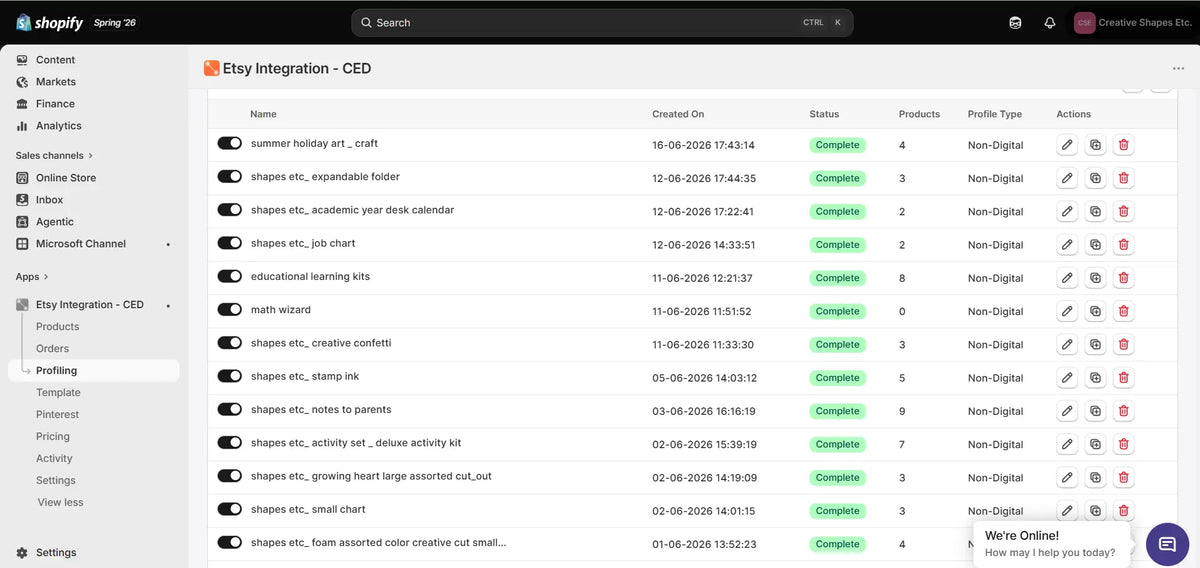Click the Complete status of math wizard
The width and height of the screenshot is (1200, 568).
[837, 311]
